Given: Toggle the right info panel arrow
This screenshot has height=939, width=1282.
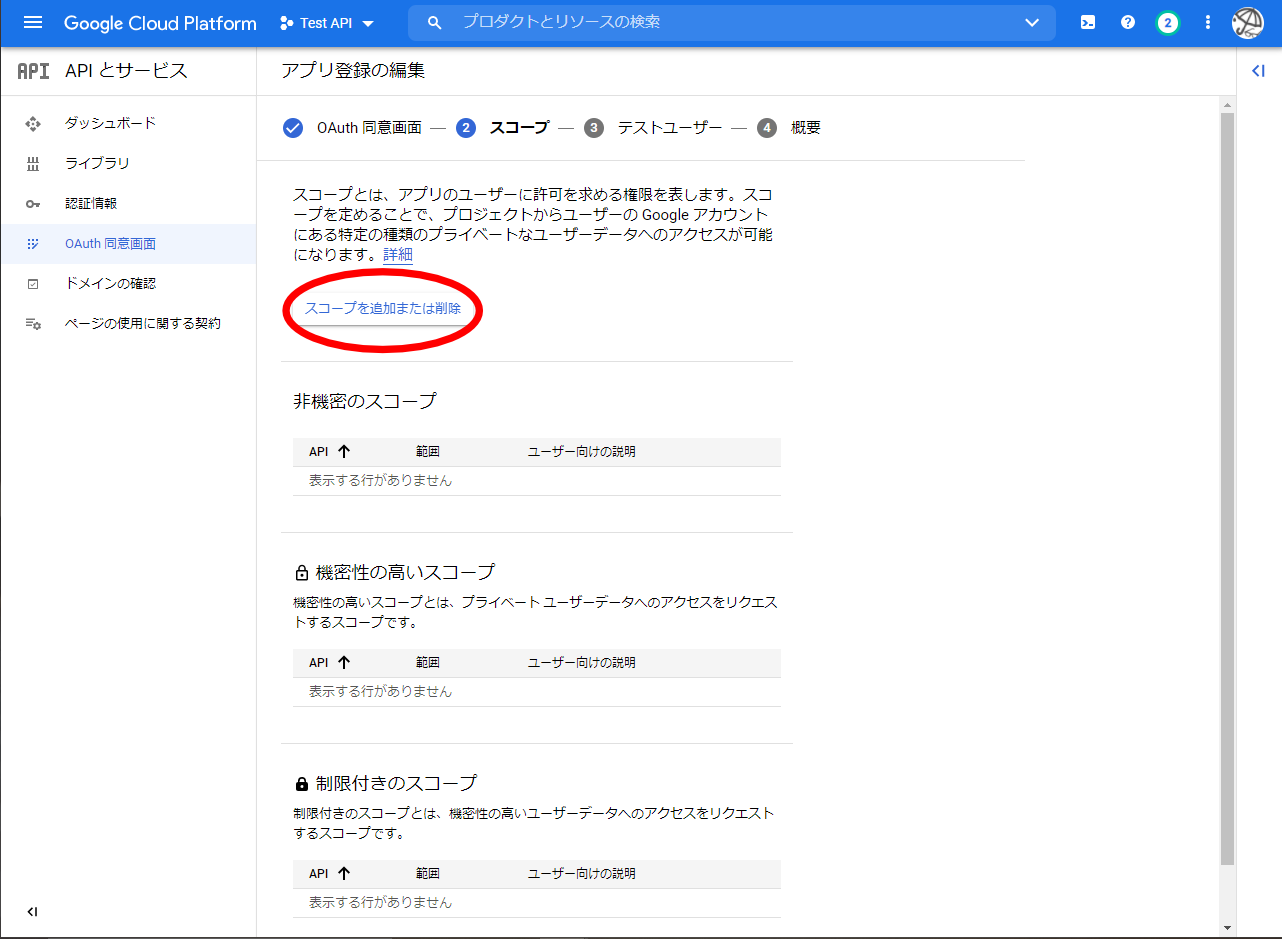Looking at the screenshot, I should click(1259, 70).
